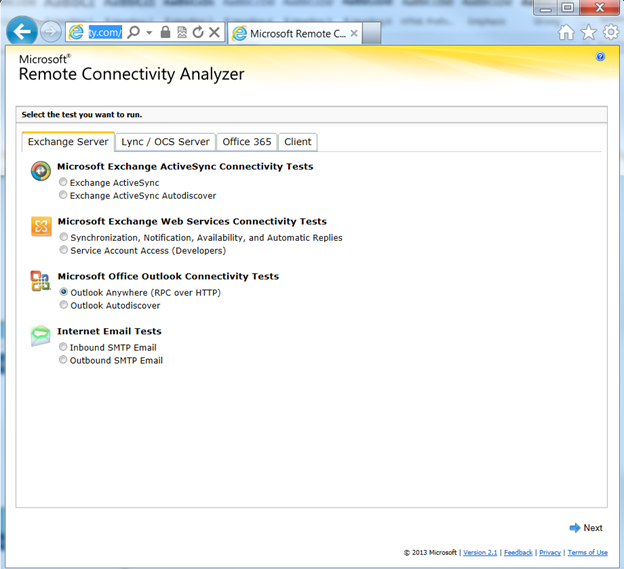624x569 pixels.
Task: Select the Microsoft Remote C... browser tab
Action: pyautogui.click(x=294, y=33)
